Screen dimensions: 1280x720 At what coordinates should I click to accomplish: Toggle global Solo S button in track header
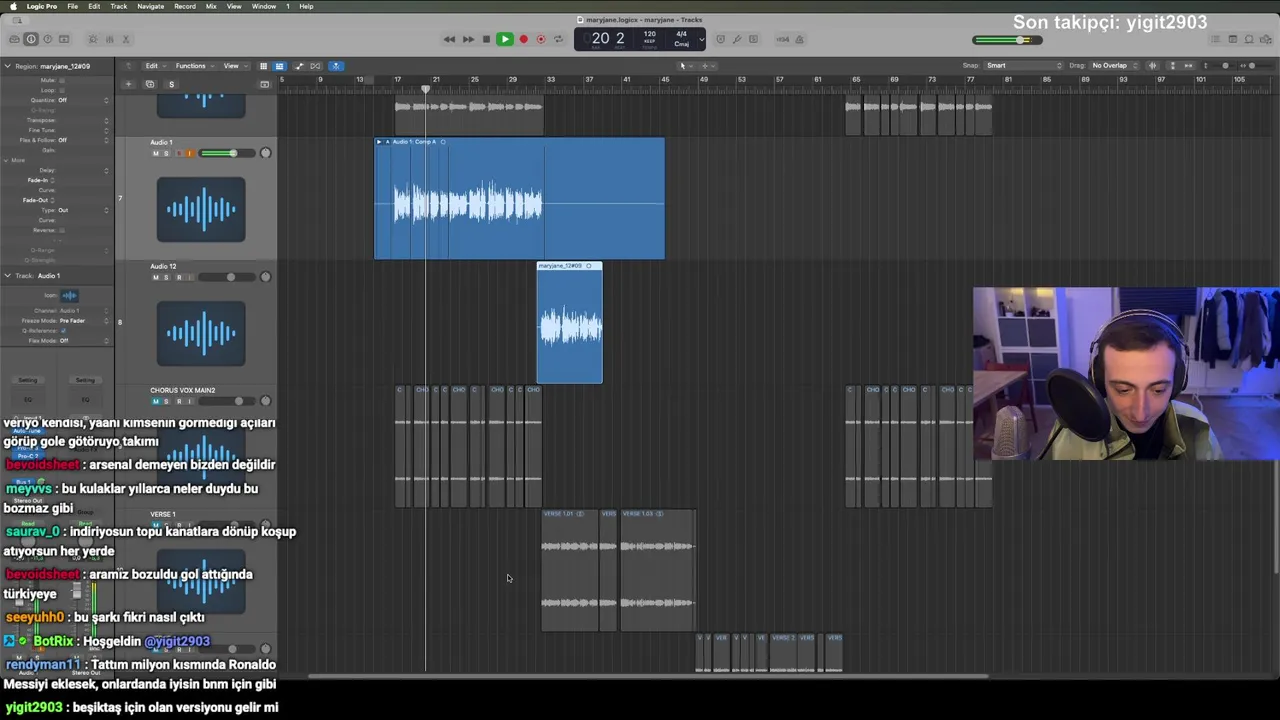pyautogui.click(x=171, y=84)
